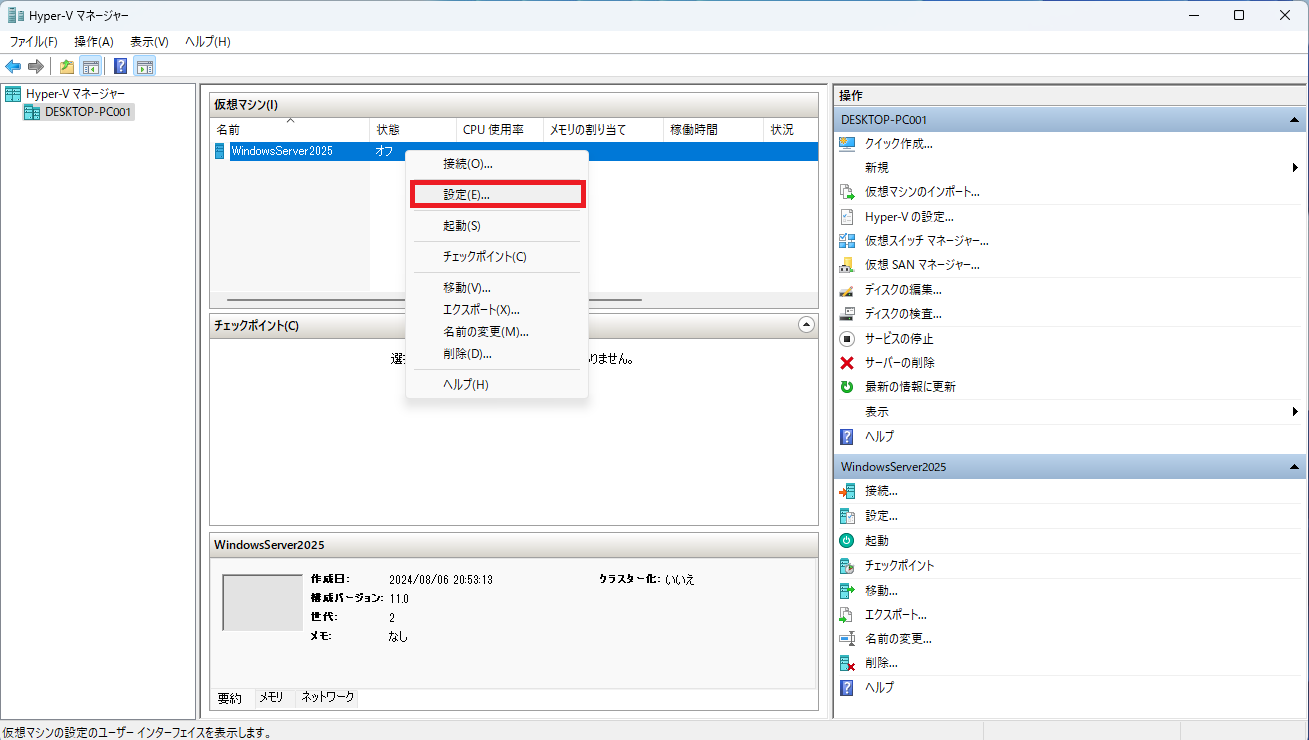Viewport: 1309px width, 740px height.
Task: Switch to the 要約 tab
Action: tap(230, 698)
